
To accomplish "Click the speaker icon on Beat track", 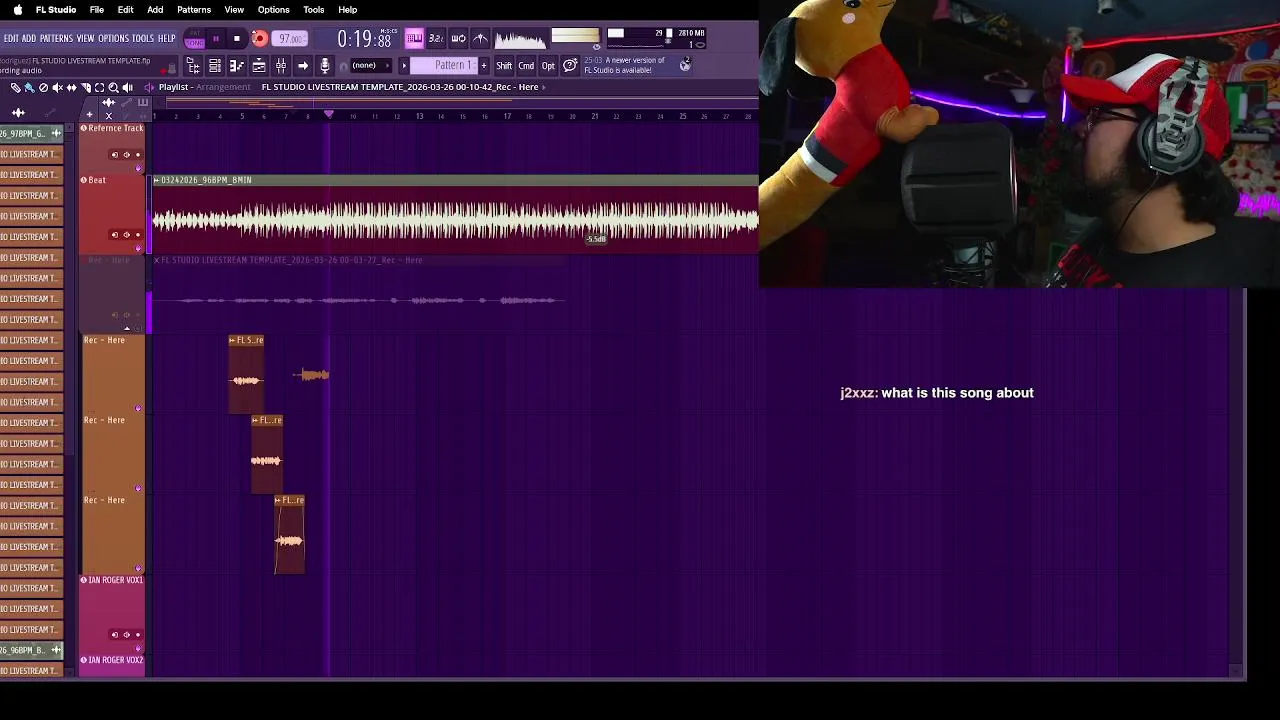I will point(126,235).
